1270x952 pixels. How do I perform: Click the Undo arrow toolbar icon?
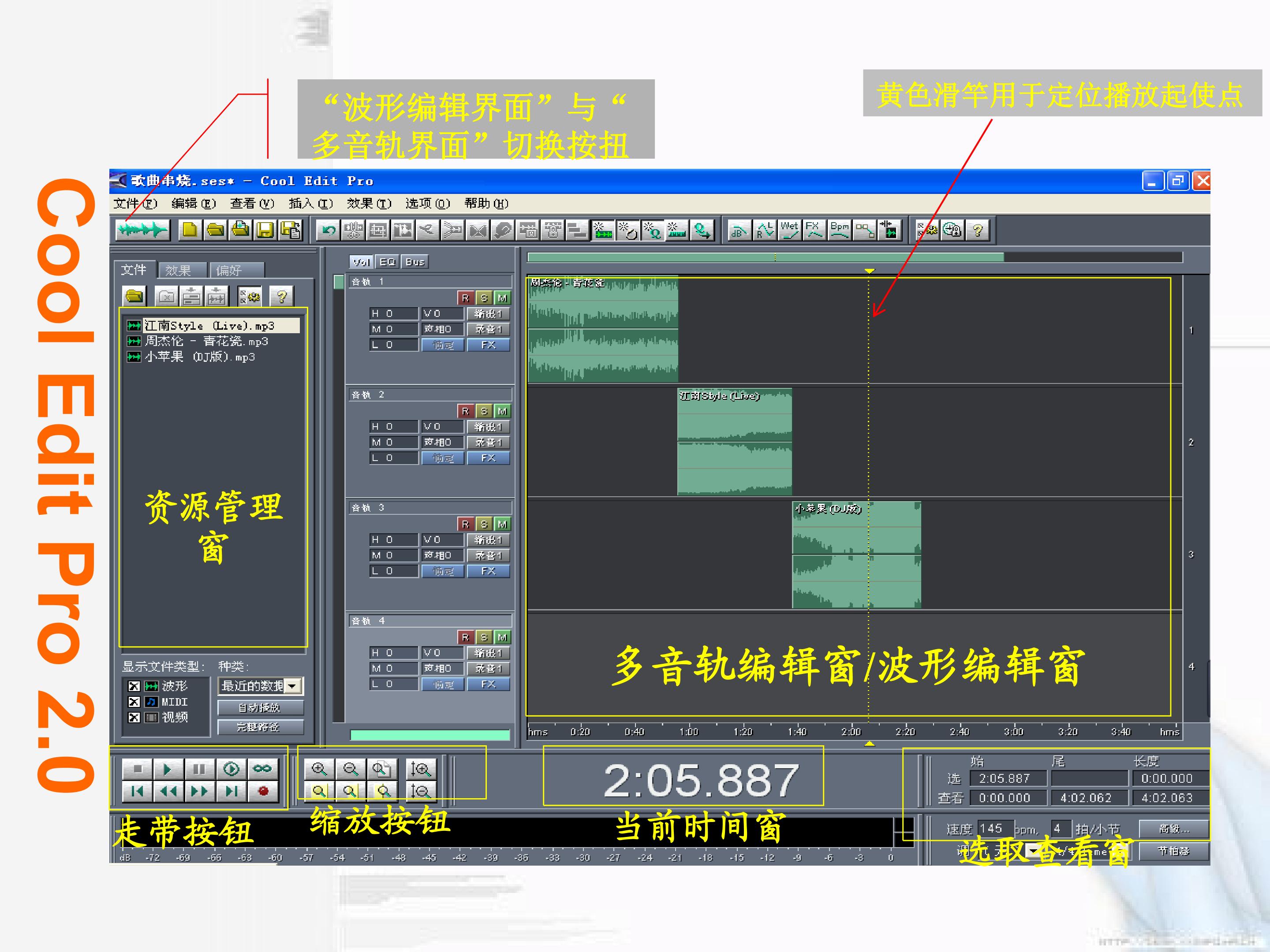click(329, 231)
